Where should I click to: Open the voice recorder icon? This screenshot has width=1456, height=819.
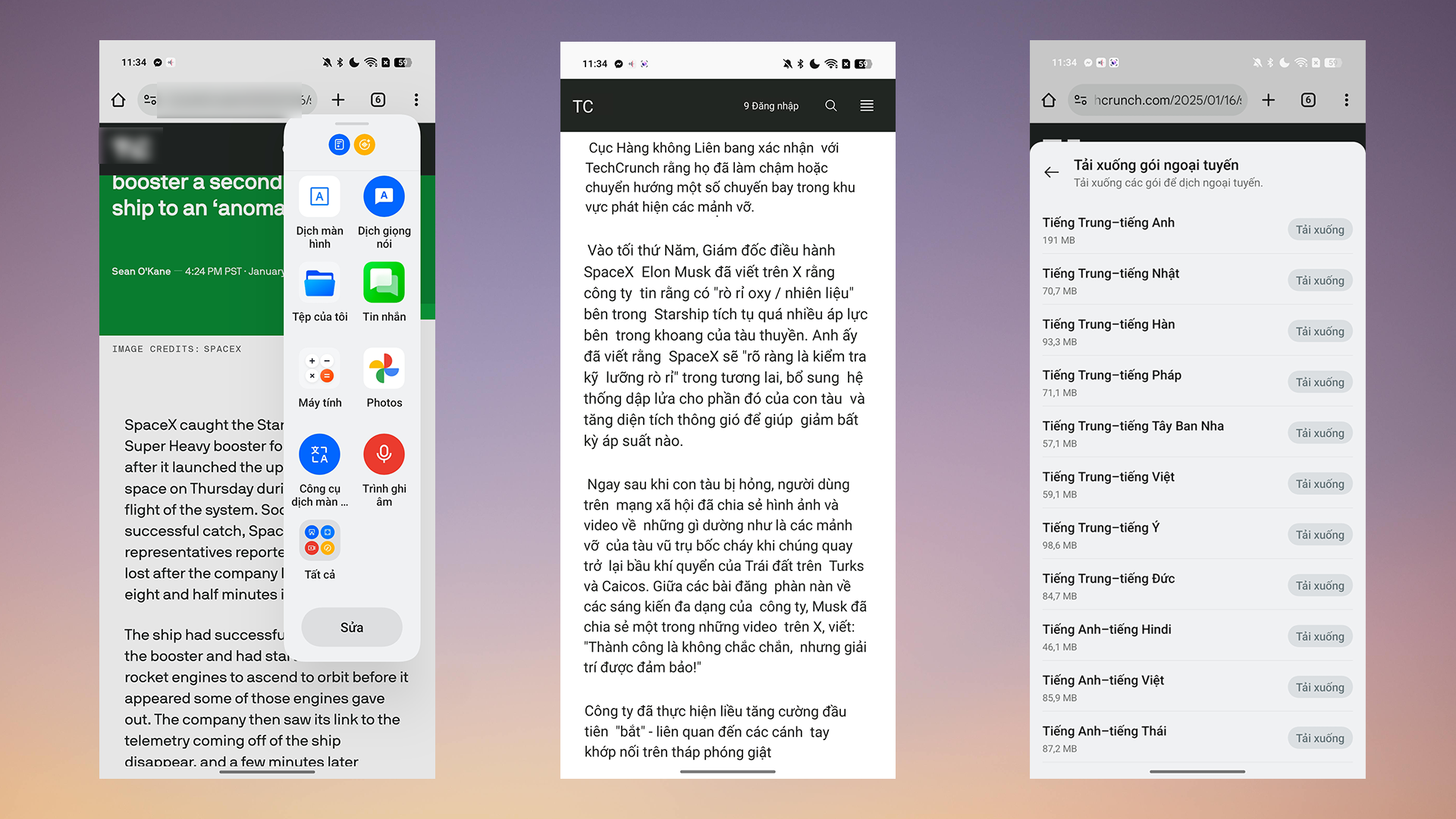point(384,454)
